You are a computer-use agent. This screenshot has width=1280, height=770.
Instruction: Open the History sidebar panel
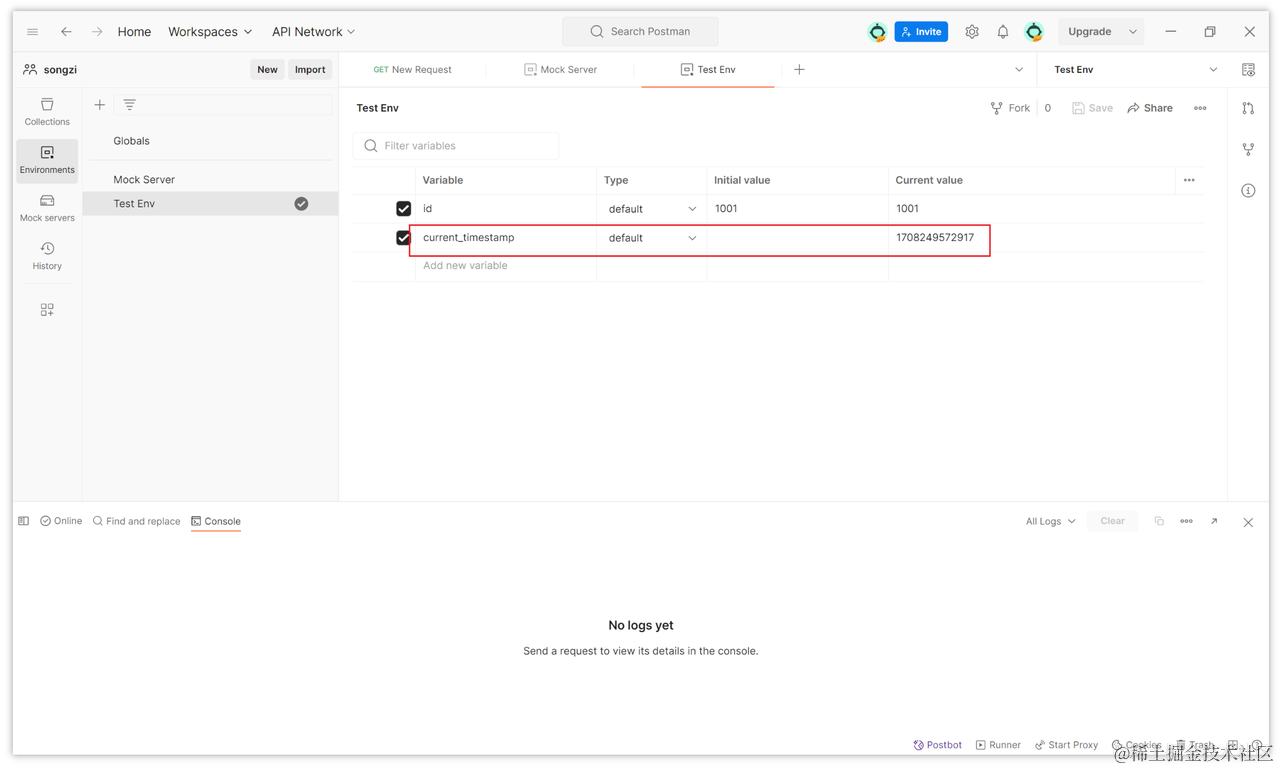click(47, 256)
